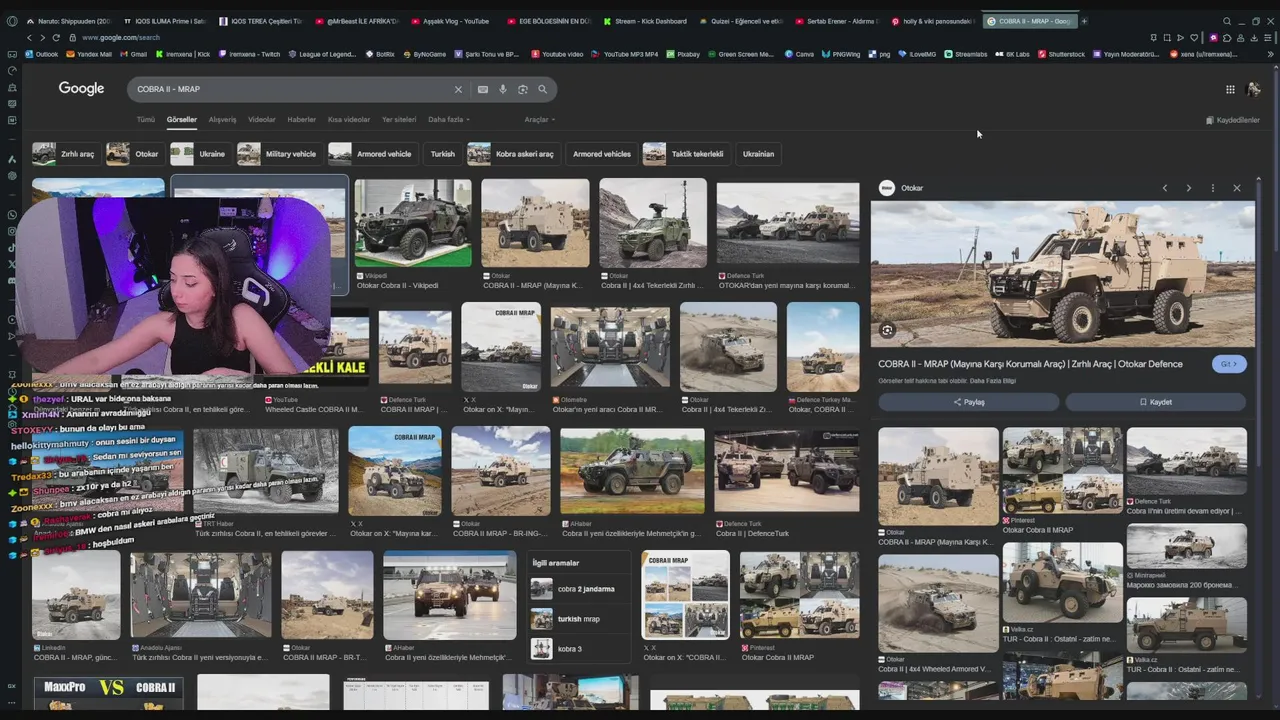Select related search cobra 2 jandarma
The image size is (1280, 720).
pyautogui.click(x=580, y=589)
